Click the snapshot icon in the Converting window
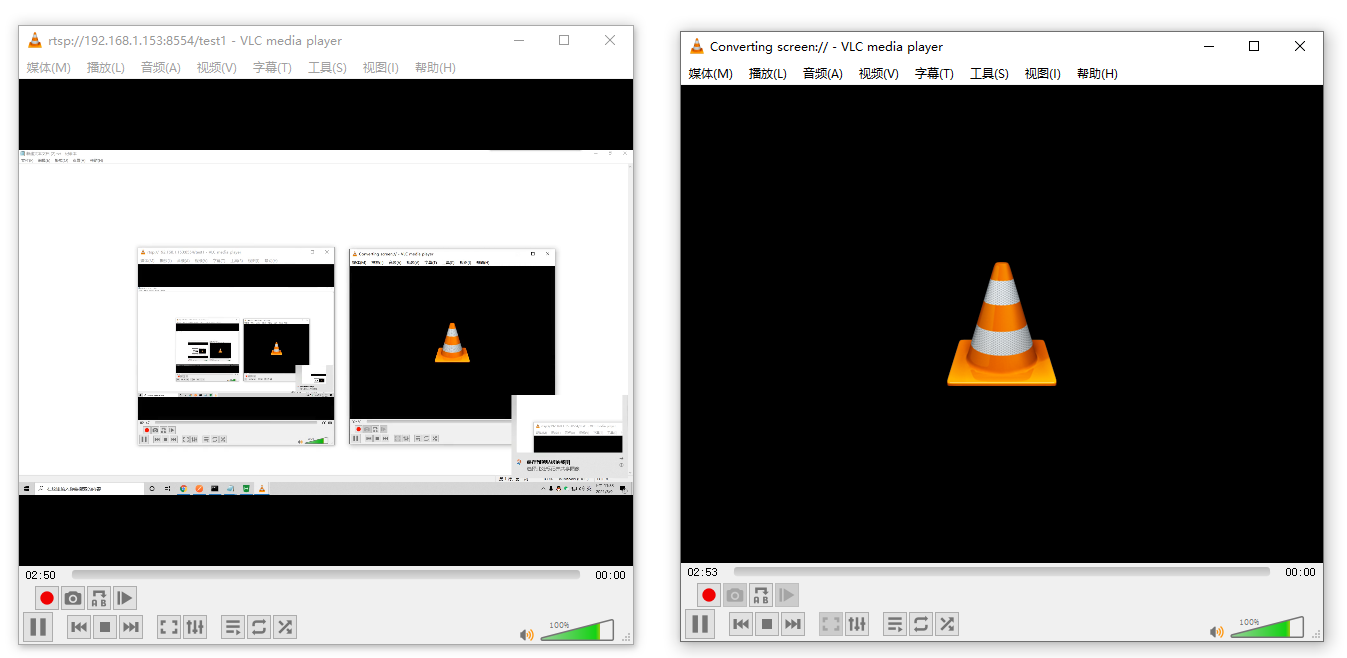This screenshot has height=658, width=1347. [x=735, y=595]
